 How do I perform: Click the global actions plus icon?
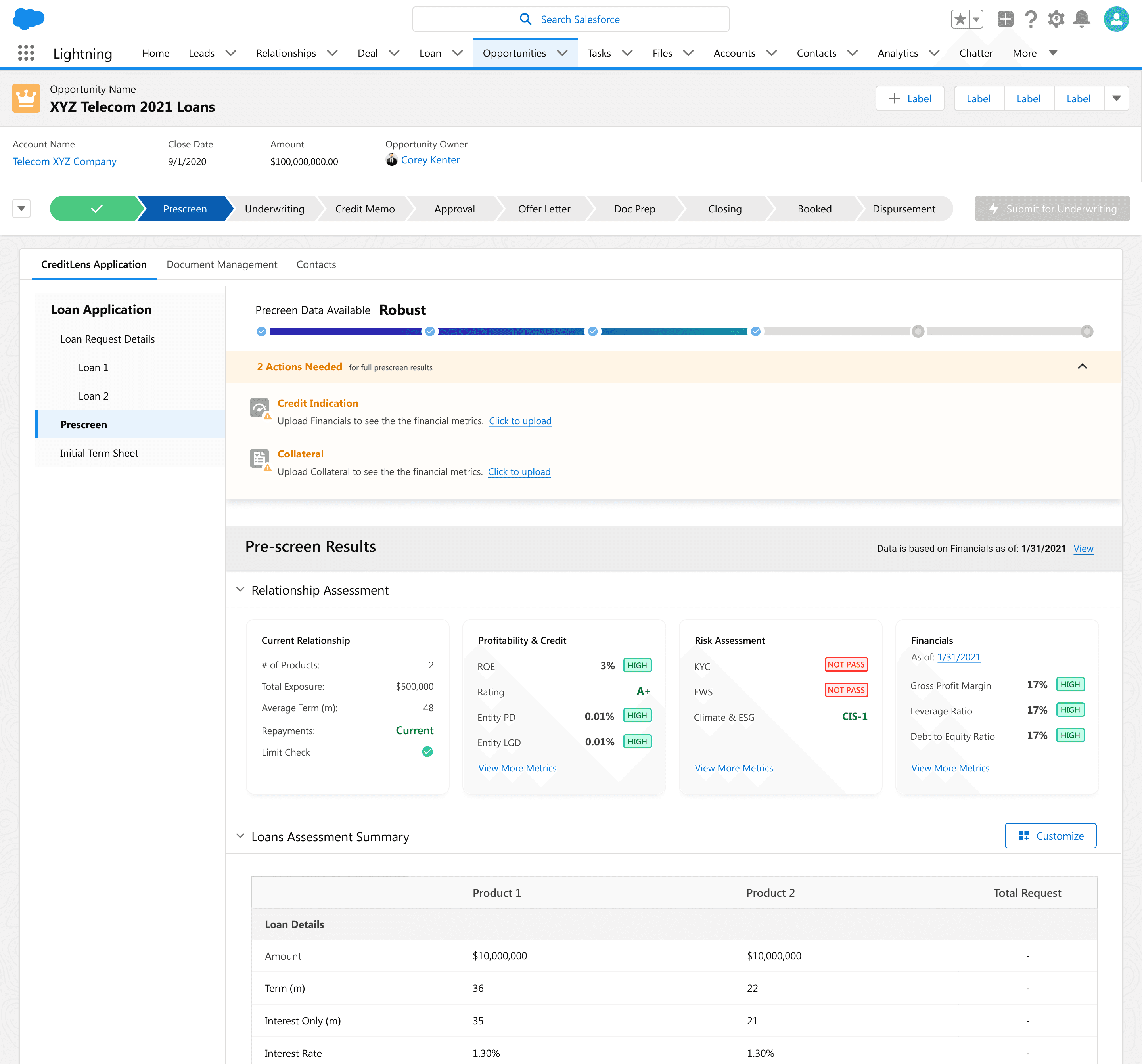[x=1005, y=19]
